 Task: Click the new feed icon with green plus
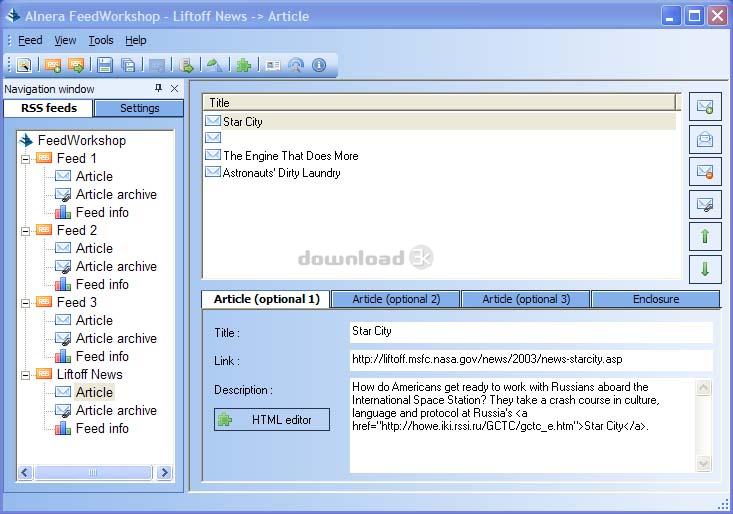[x=53, y=65]
